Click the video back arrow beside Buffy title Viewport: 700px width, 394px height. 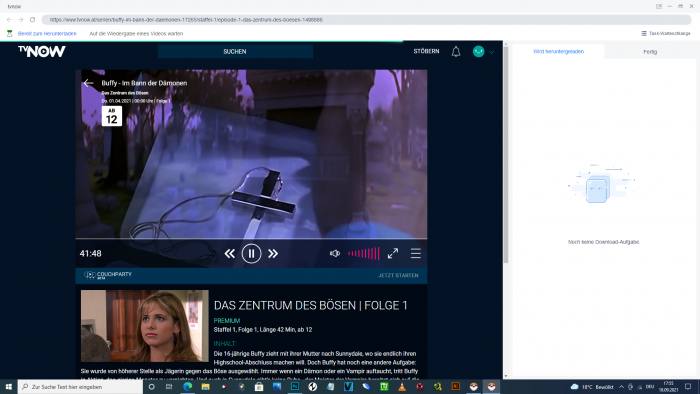(88, 83)
